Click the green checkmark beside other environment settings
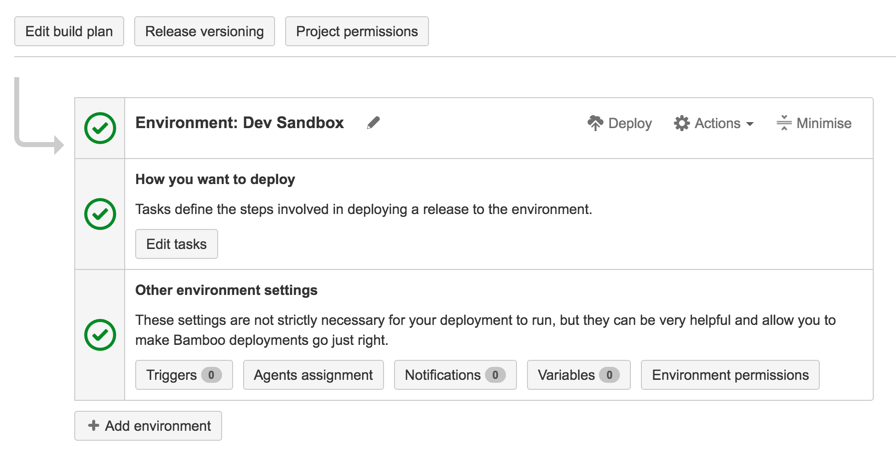Image resolution: width=896 pixels, height=456 pixels. coord(100,334)
